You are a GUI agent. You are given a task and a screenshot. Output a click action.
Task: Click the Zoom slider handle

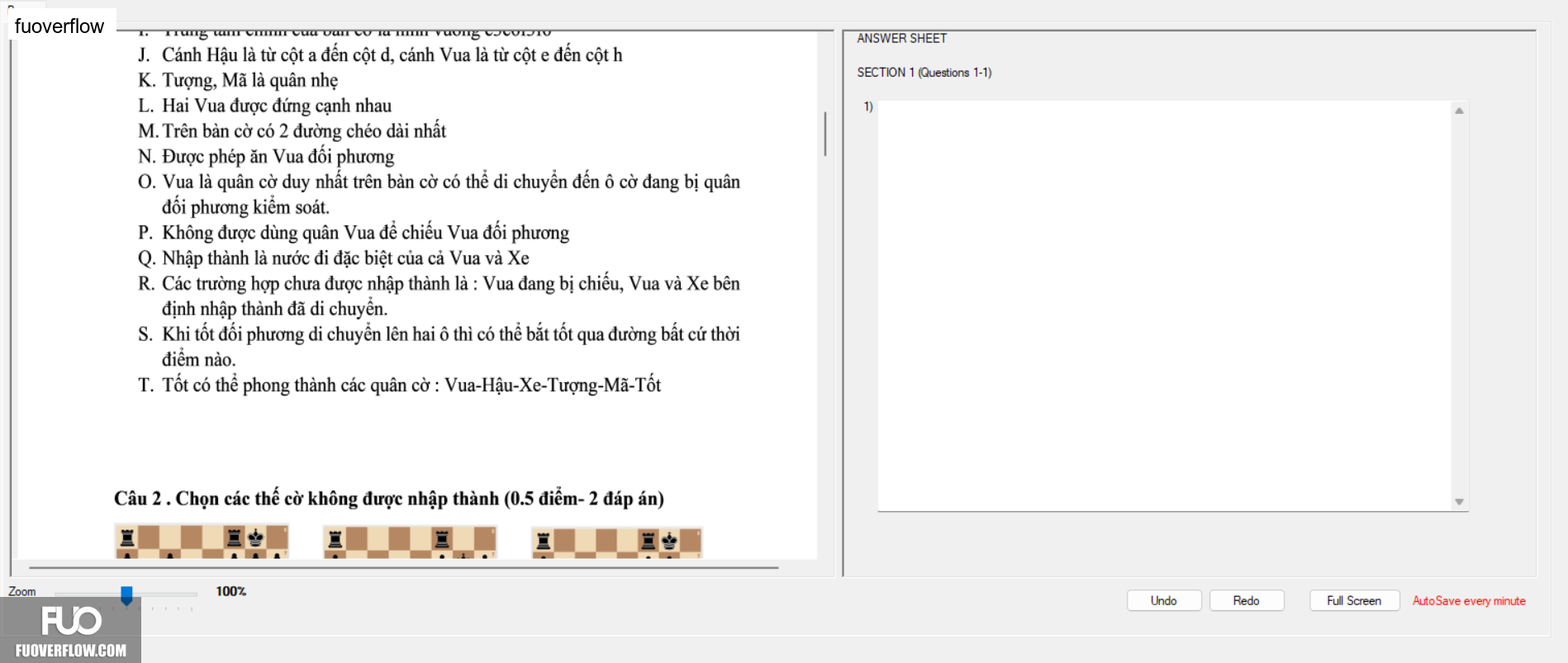[126, 595]
